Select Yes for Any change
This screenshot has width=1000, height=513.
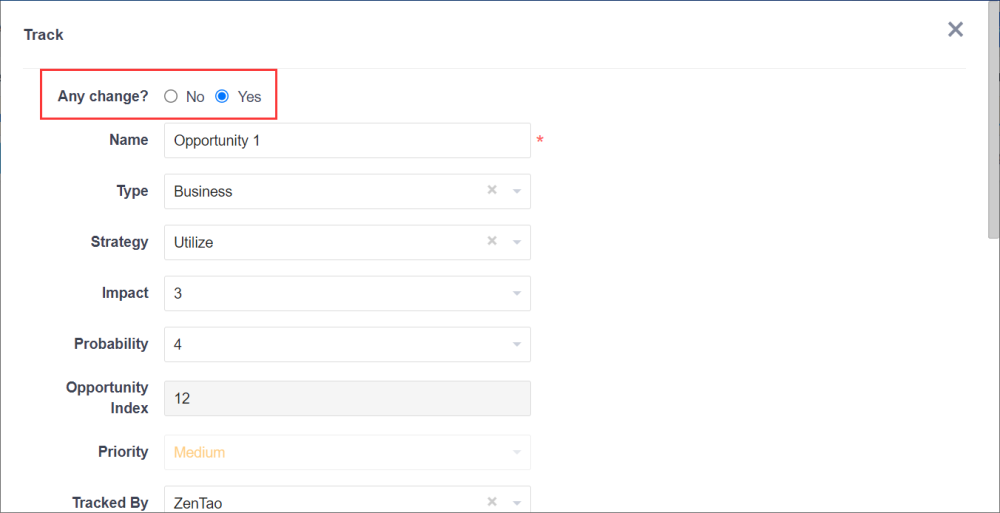tap(222, 97)
